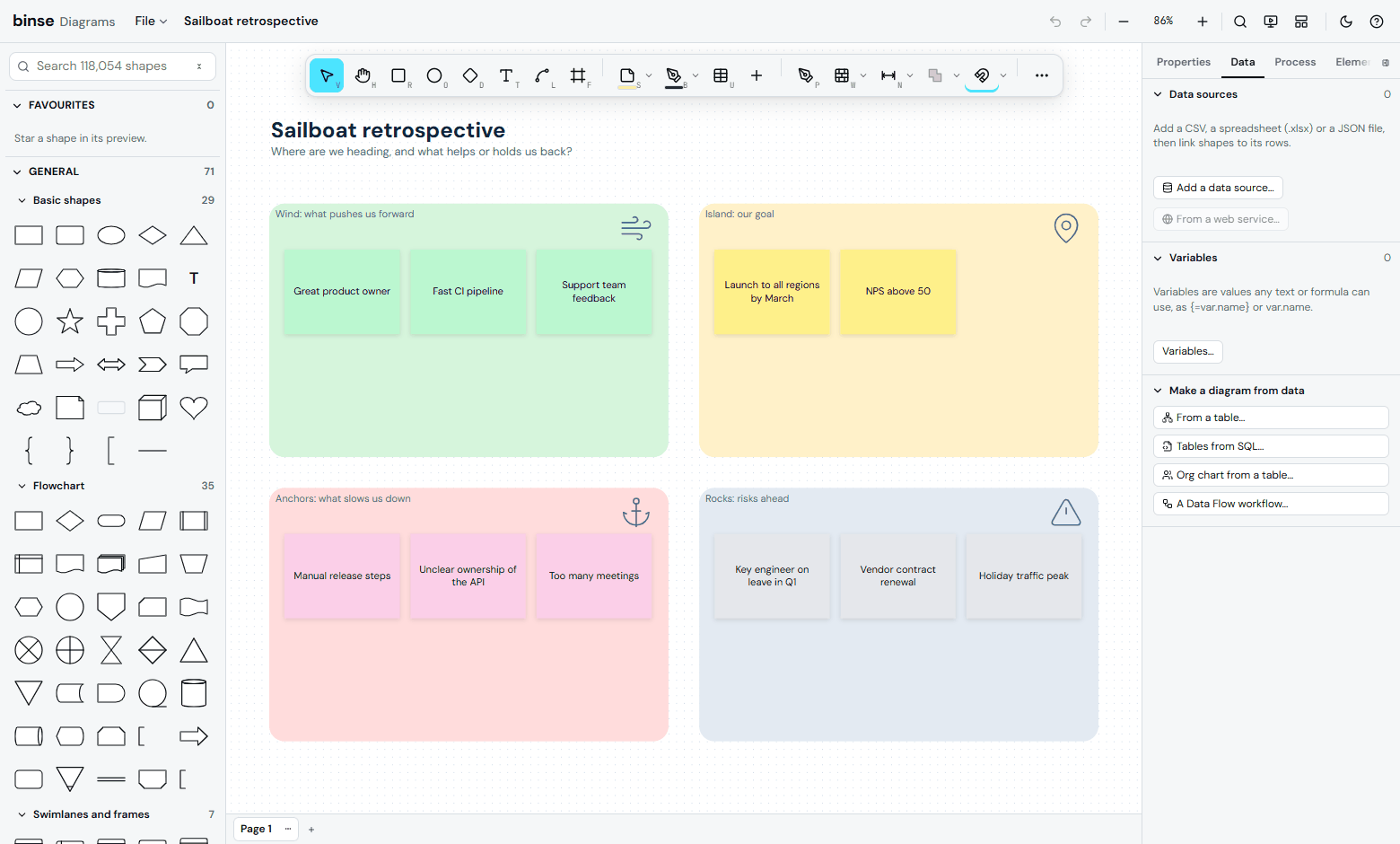
Task: Open the pen stroke options dropdown arrow
Action: pos(696,75)
